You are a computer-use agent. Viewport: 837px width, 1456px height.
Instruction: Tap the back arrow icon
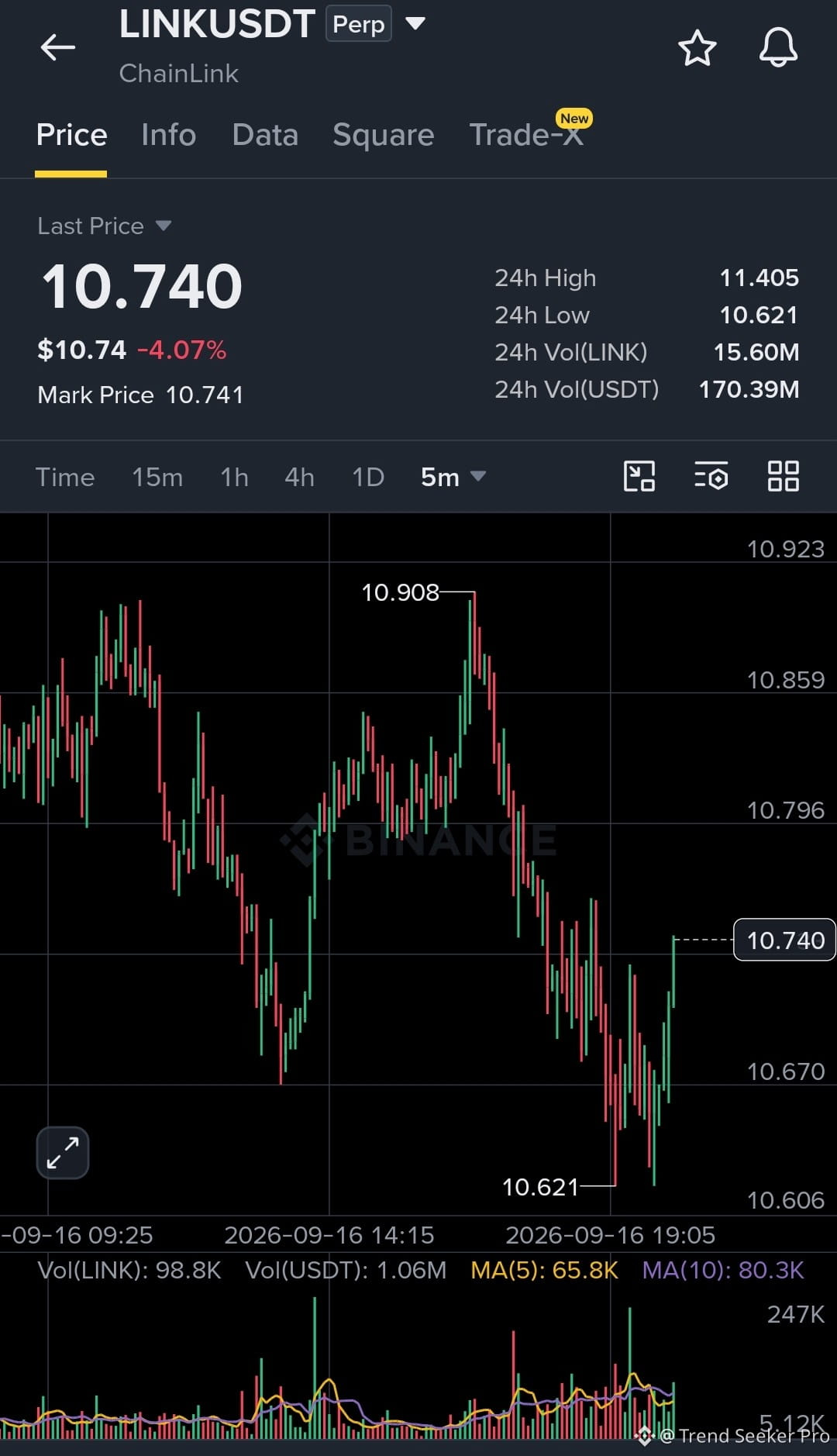[58, 47]
